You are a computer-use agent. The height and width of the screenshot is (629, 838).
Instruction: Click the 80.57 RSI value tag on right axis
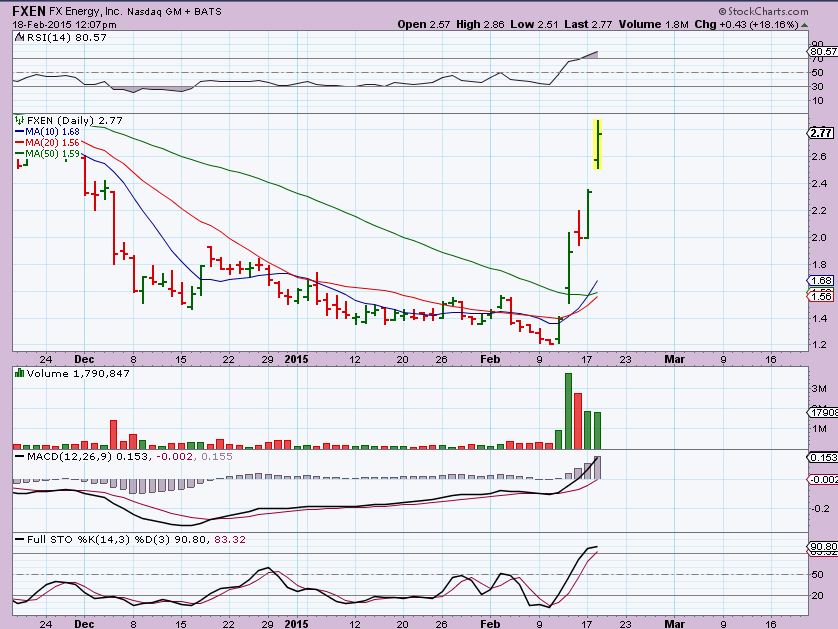coord(823,51)
